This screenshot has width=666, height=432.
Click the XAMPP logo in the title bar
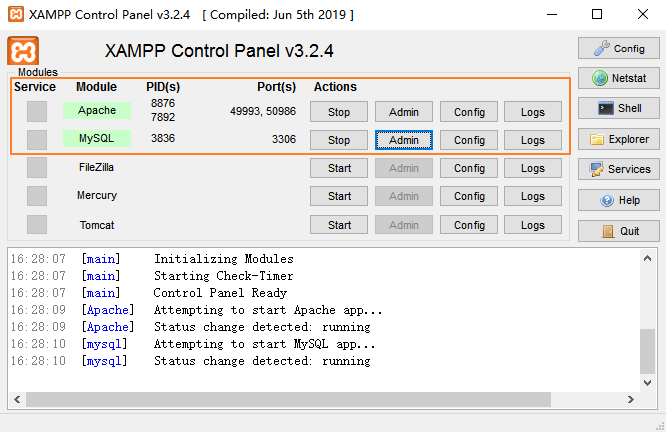click(16, 14)
